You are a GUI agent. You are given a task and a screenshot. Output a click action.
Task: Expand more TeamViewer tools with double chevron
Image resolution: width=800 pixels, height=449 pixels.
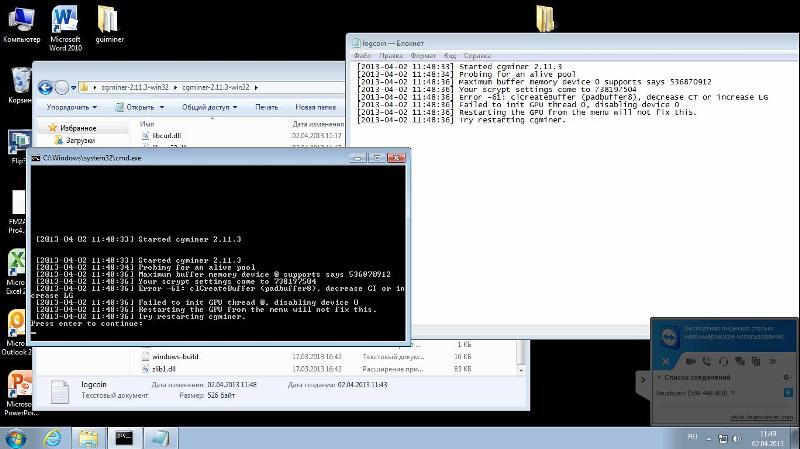(772, 361)
